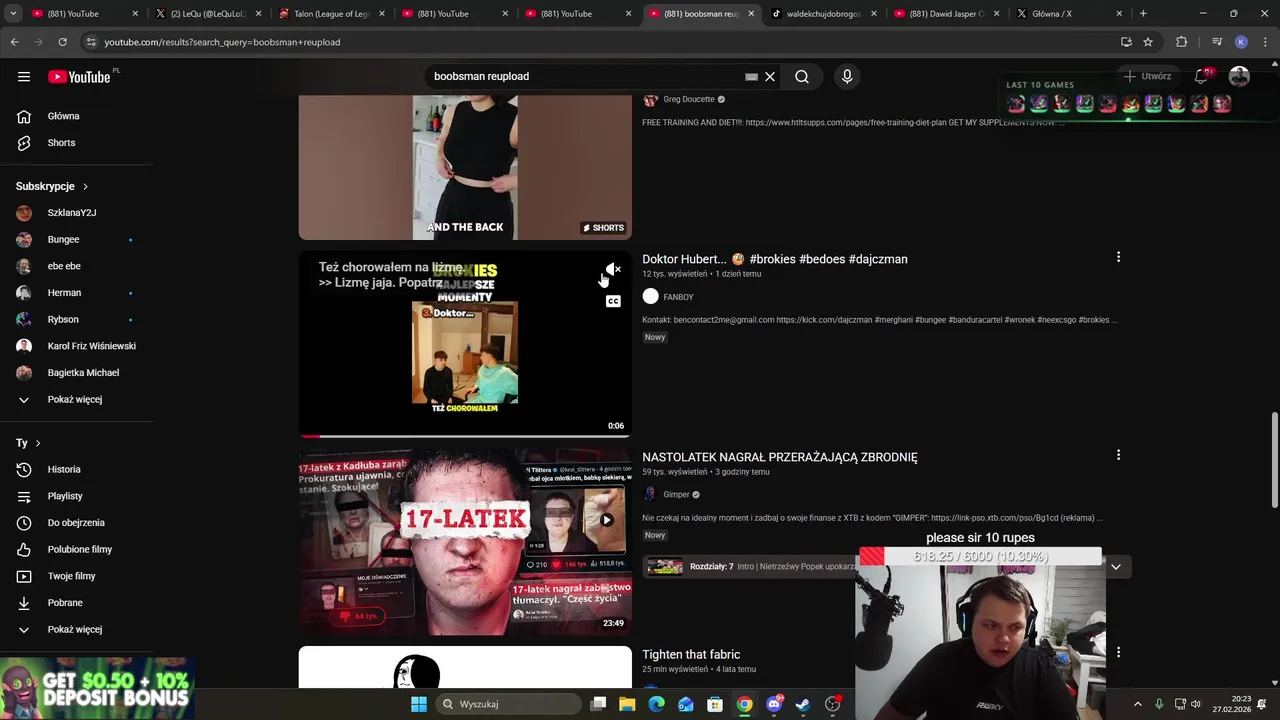Open the on-screen keyboard icon in search box
The height and width of the screenshot is (720, 1280).
(x=751, y=76)
